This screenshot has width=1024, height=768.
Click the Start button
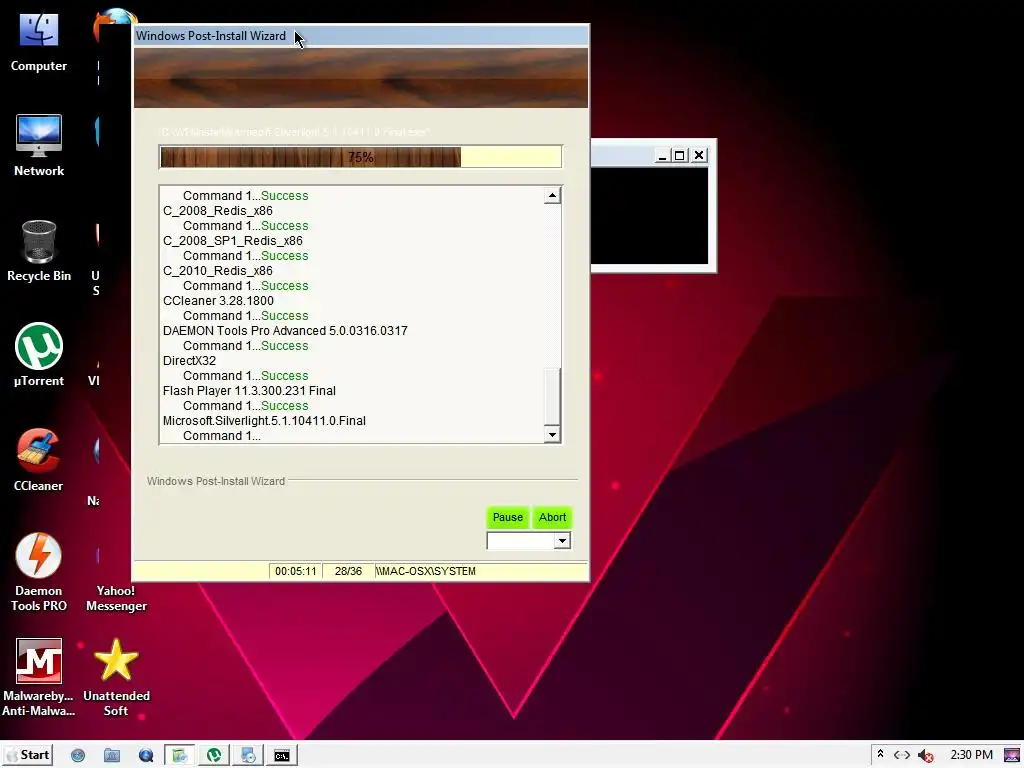tap(28, 755)
